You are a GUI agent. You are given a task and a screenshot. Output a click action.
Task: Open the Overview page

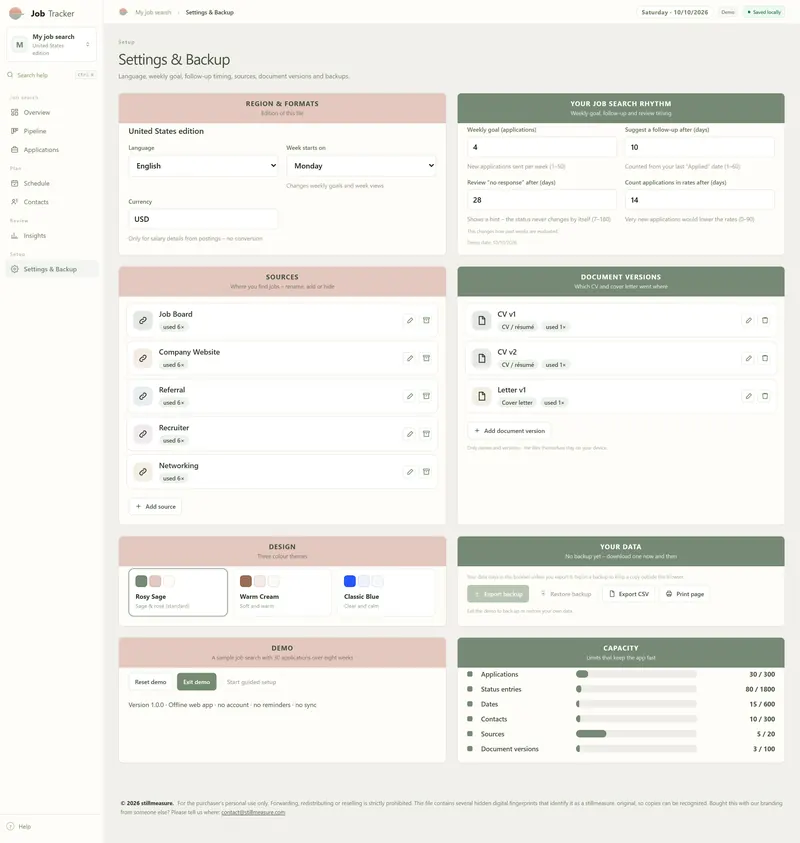pos(52,112)
